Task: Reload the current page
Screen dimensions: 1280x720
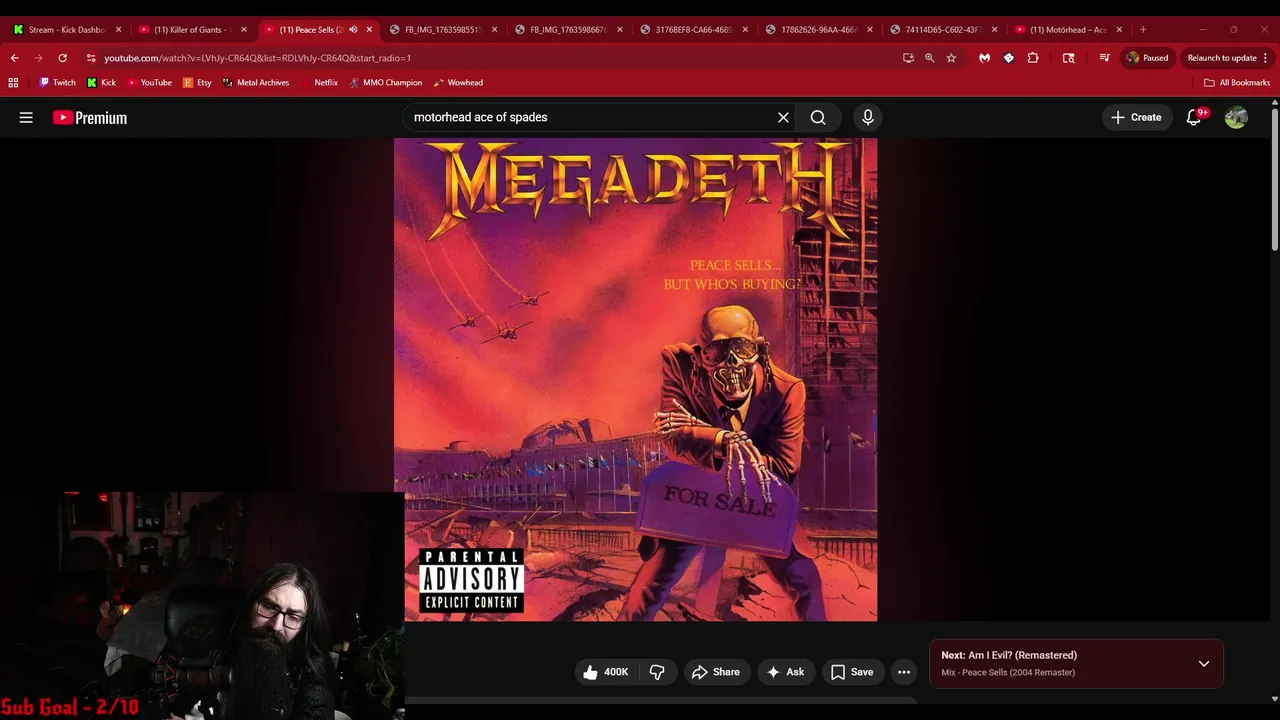Action: [62, 58]
